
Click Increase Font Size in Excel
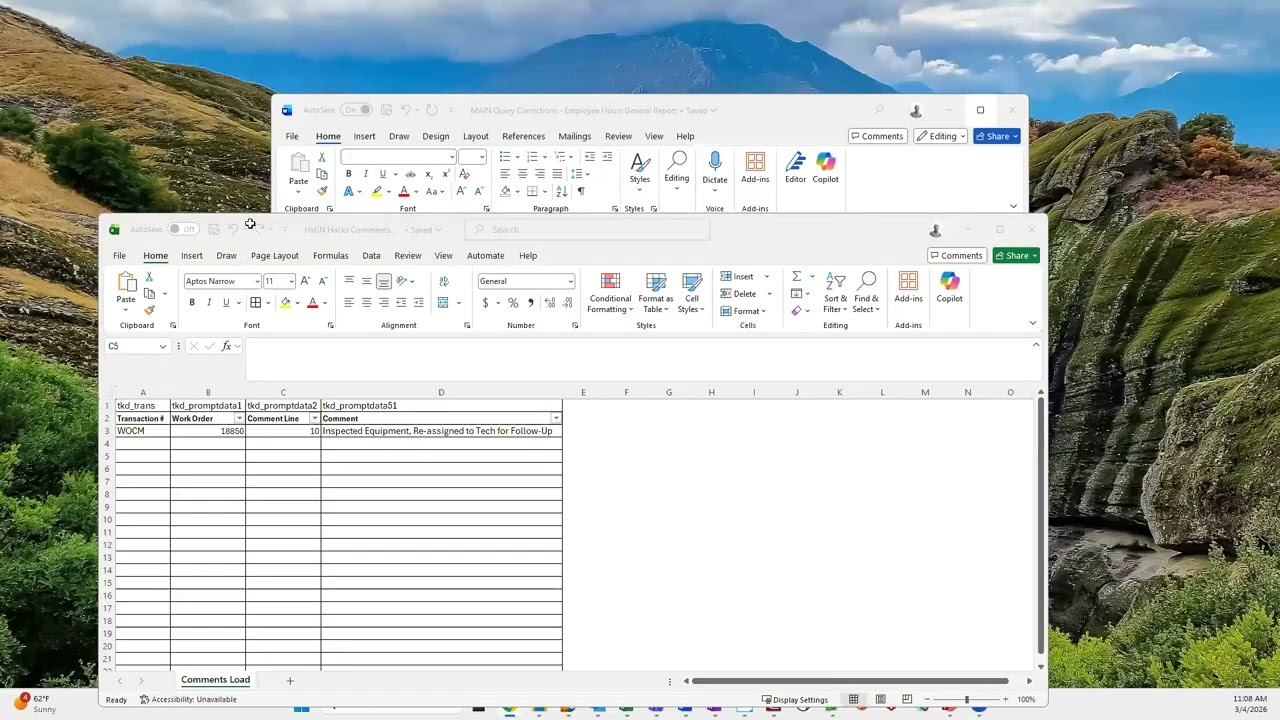[x=305, y=281]
